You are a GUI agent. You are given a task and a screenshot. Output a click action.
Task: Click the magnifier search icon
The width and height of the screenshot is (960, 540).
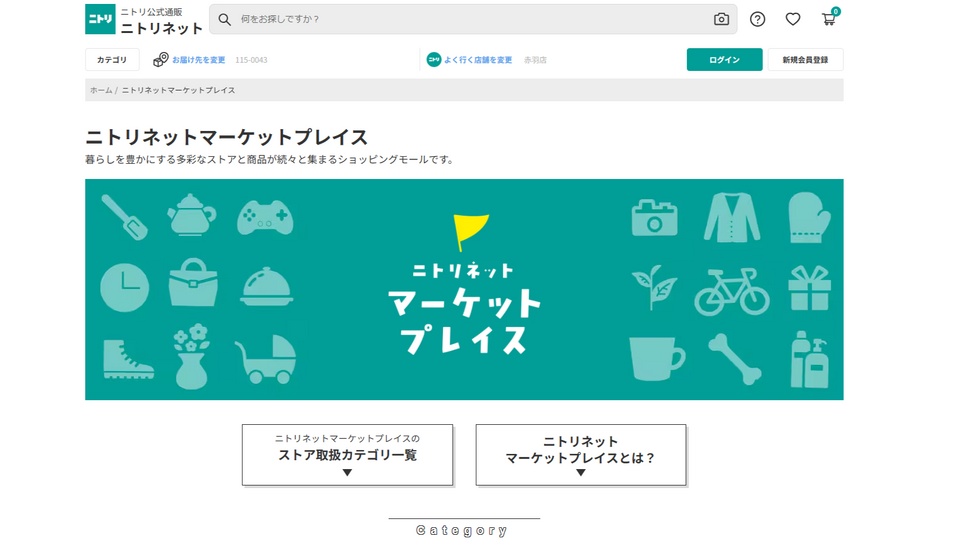(225, 19)
